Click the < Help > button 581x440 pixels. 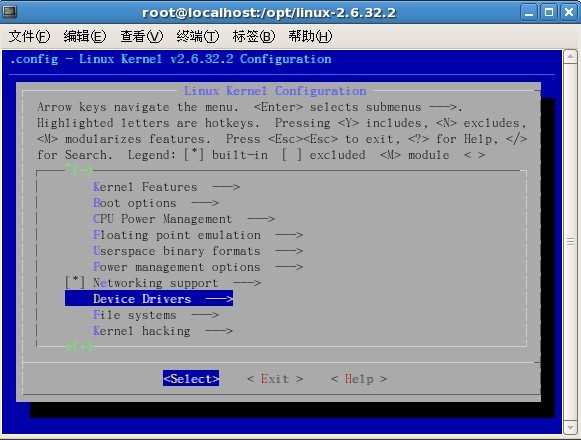(x=359, y=379)
